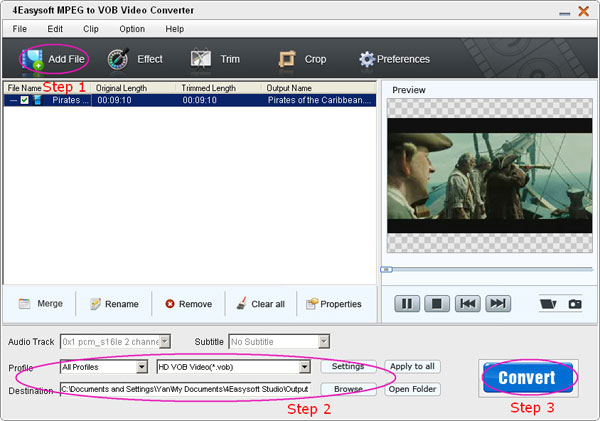
Task: Select output name Pirates of the Caribbean
Action: coord(319,100)
